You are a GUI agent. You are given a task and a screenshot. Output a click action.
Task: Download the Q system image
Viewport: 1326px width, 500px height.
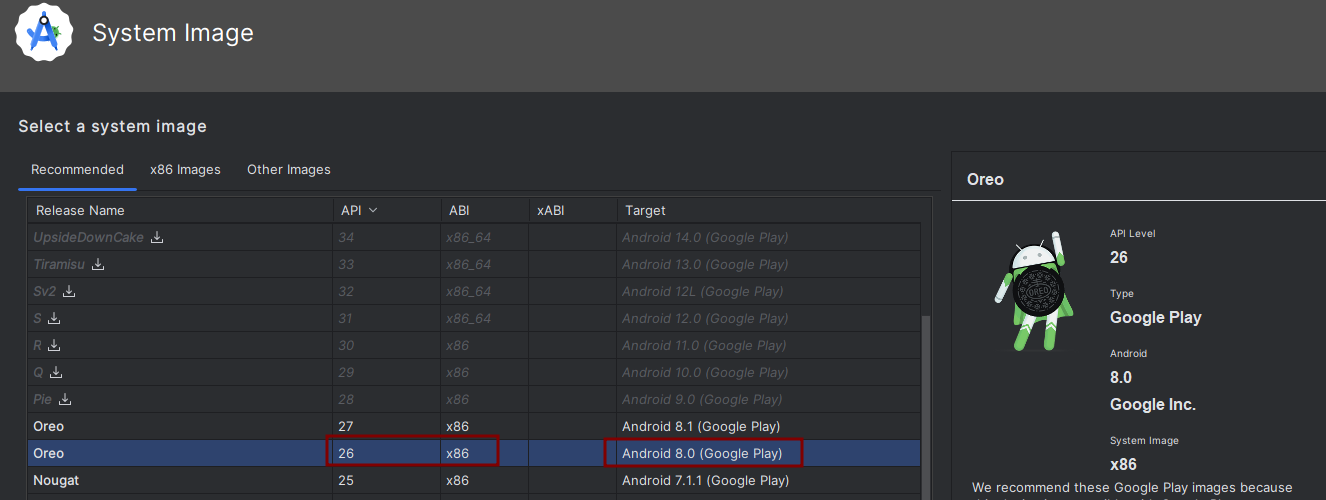56,373
